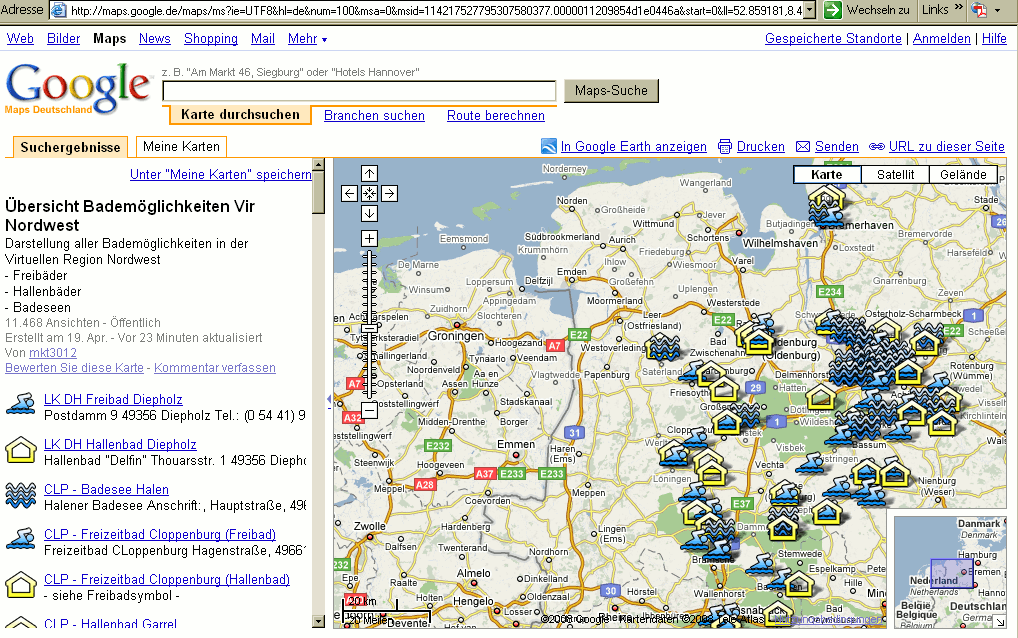Pan the map down with arrow button
This screenshot has height=638, width=1018.
click(x=369, y=214)
